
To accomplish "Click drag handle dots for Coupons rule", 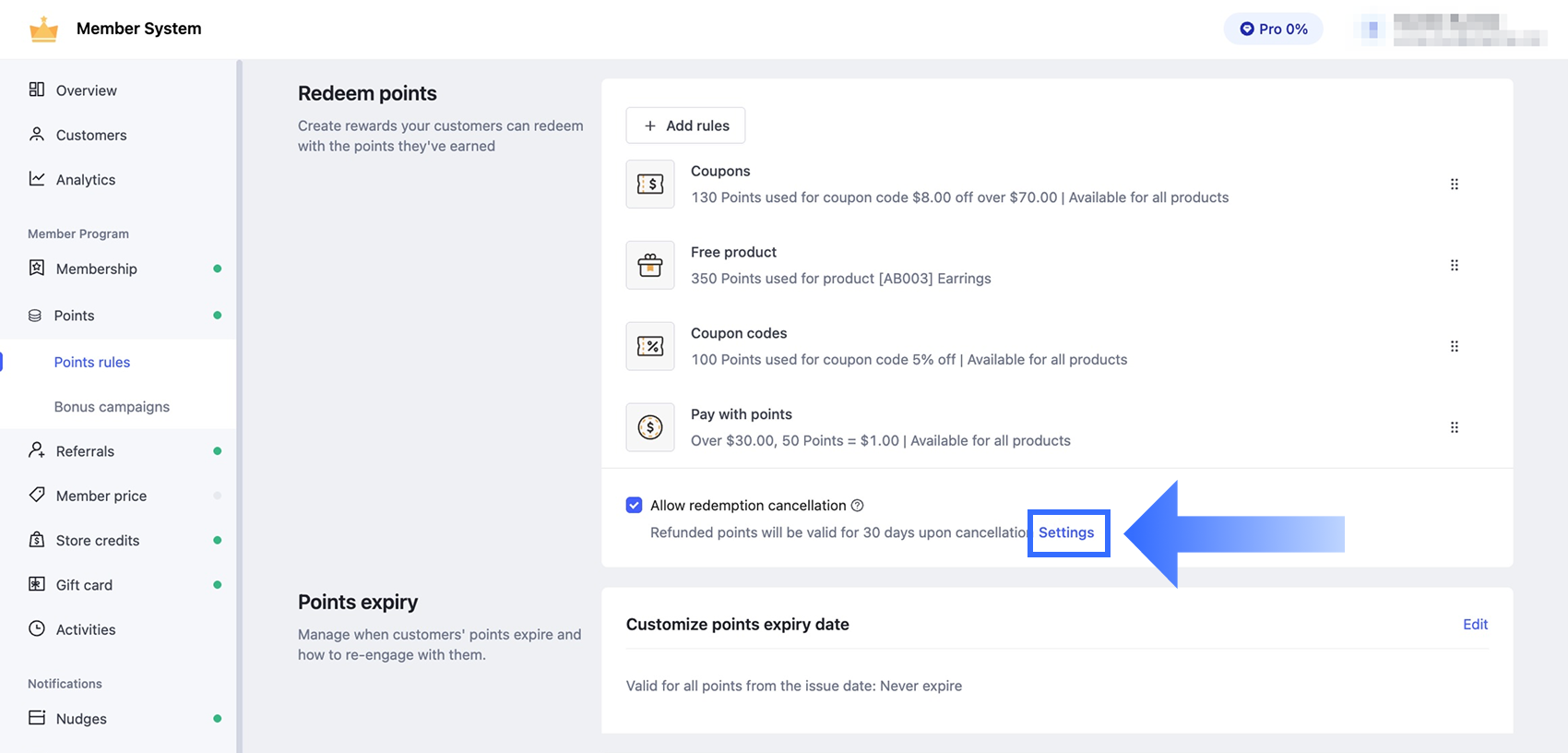I will [x=1455, y=184].
